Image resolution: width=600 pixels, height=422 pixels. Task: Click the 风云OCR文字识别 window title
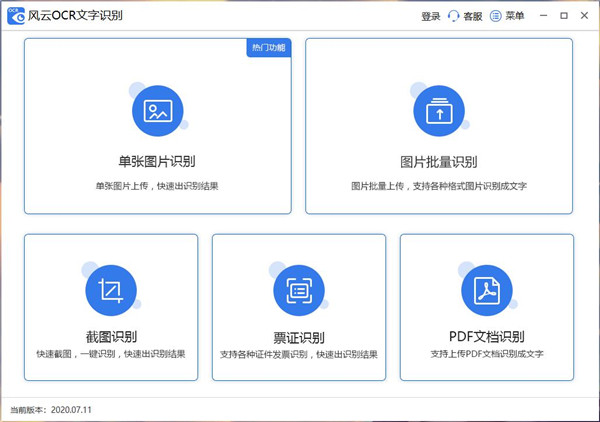(x=75, y=16)
